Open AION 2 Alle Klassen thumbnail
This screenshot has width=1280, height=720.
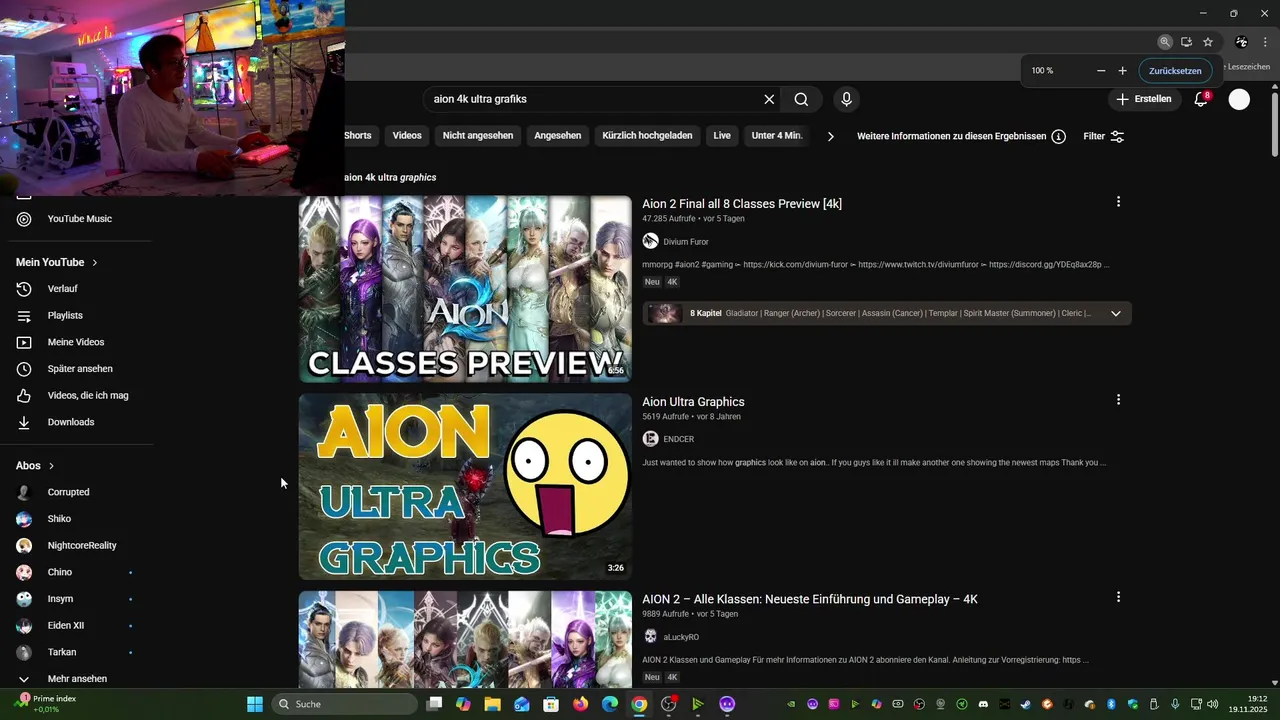click(x=465, y=639)
